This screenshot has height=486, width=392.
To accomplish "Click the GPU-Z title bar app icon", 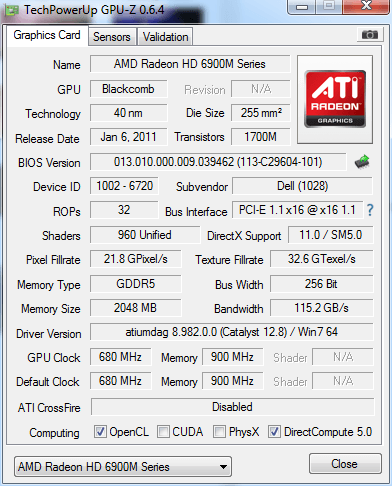I will coord(12,10).
